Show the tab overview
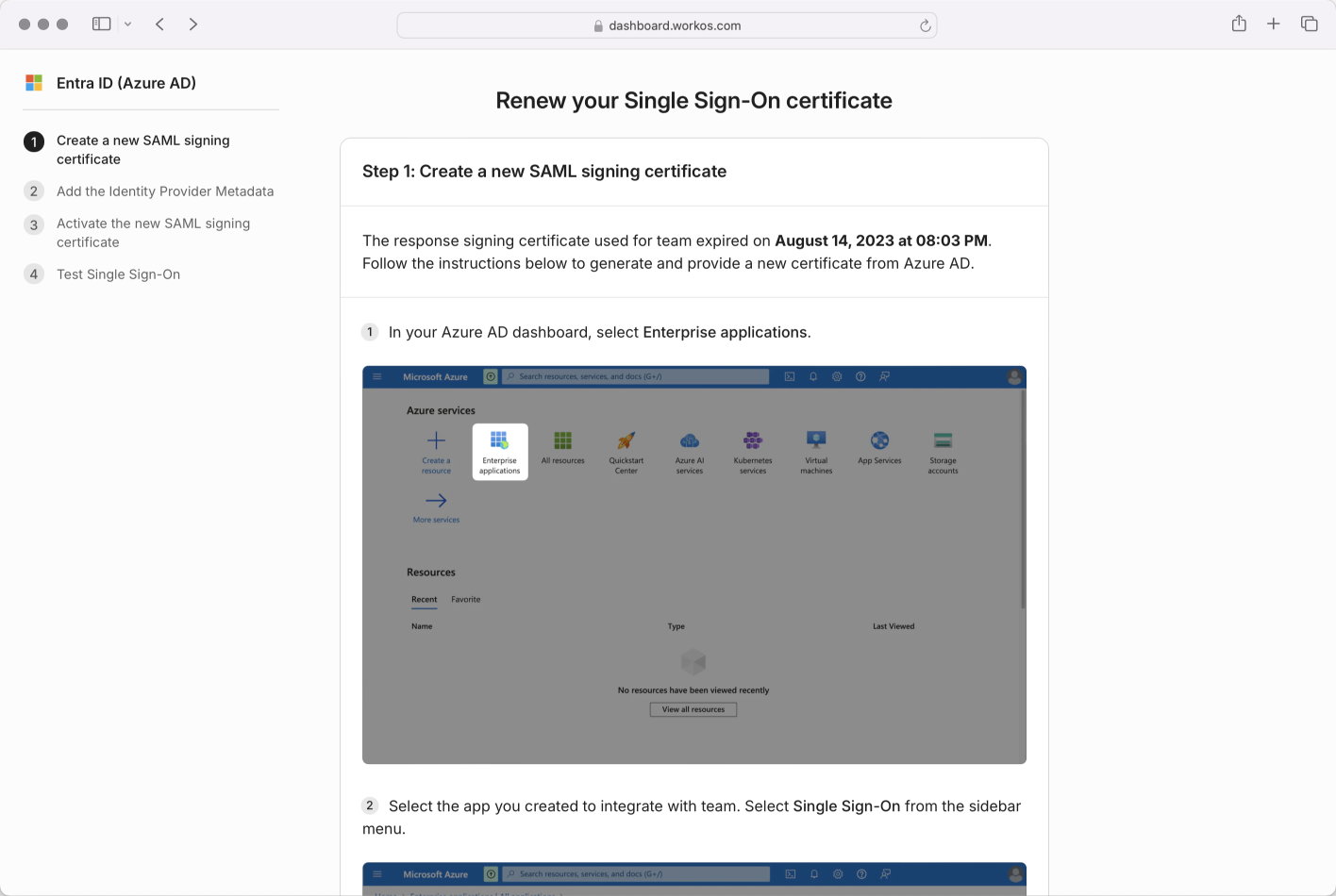The height and width of the screenshot is (896, 1336). pos(1309,24)
